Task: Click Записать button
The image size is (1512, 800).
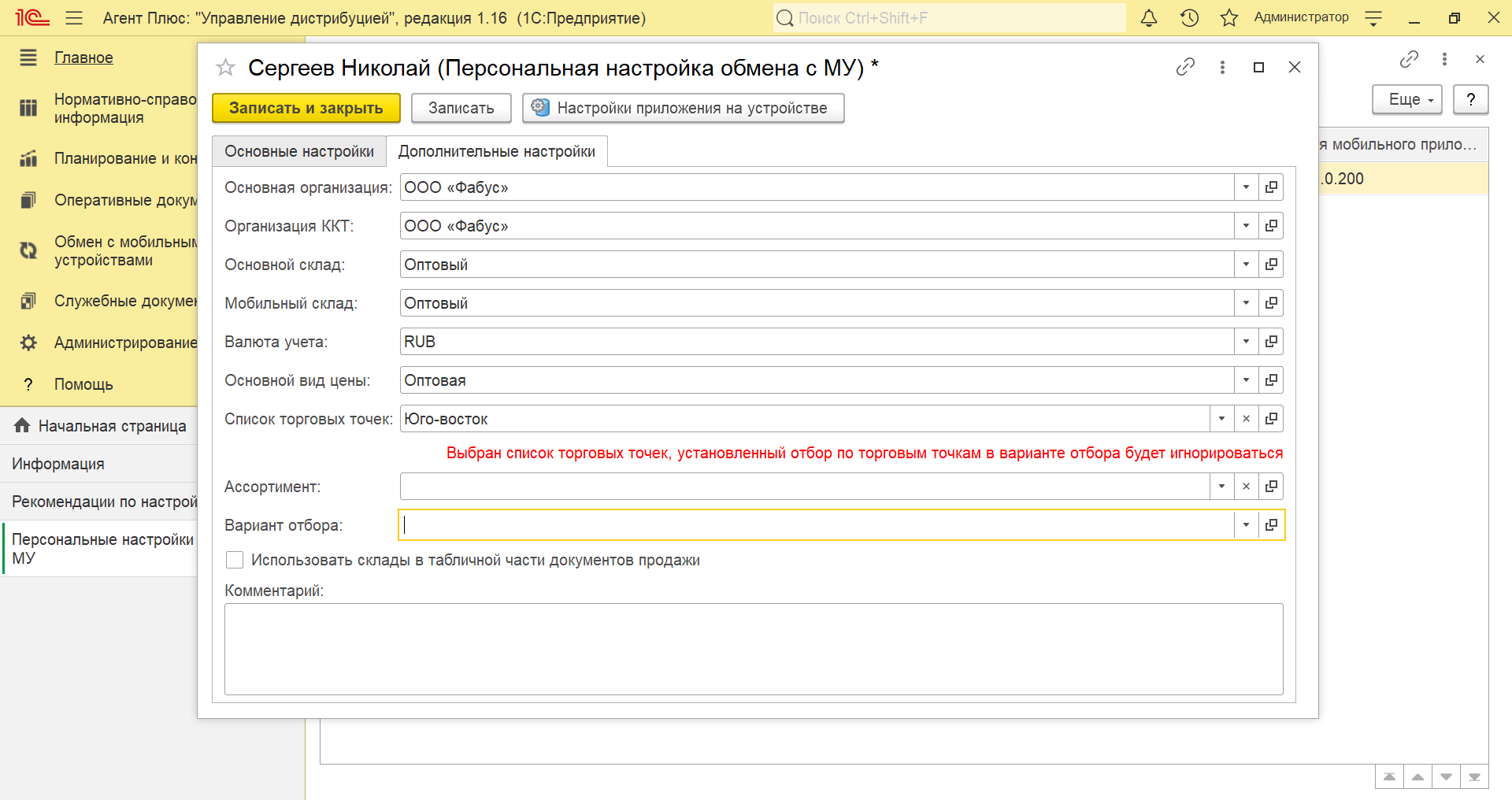Action: pyautogui.click(x=461, y=108)
